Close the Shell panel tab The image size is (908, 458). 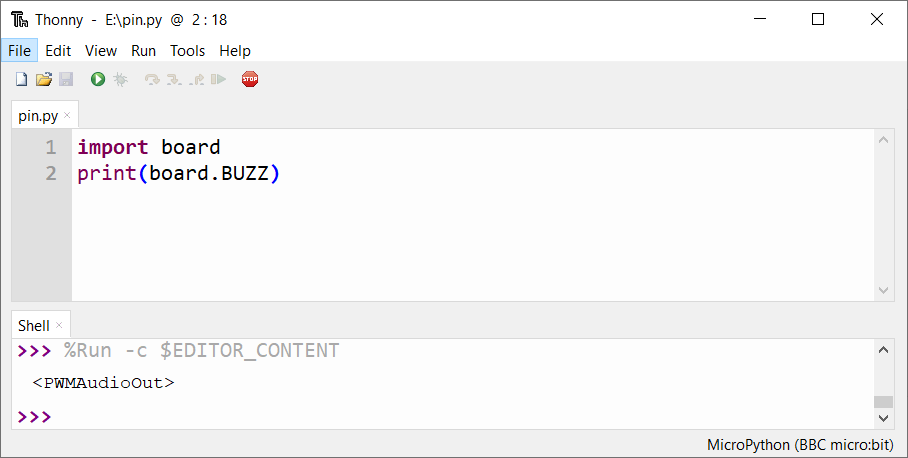click(59, 325)
